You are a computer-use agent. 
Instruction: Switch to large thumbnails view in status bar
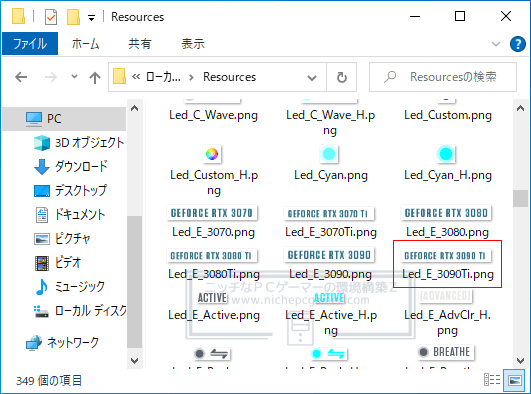(515, 380)
